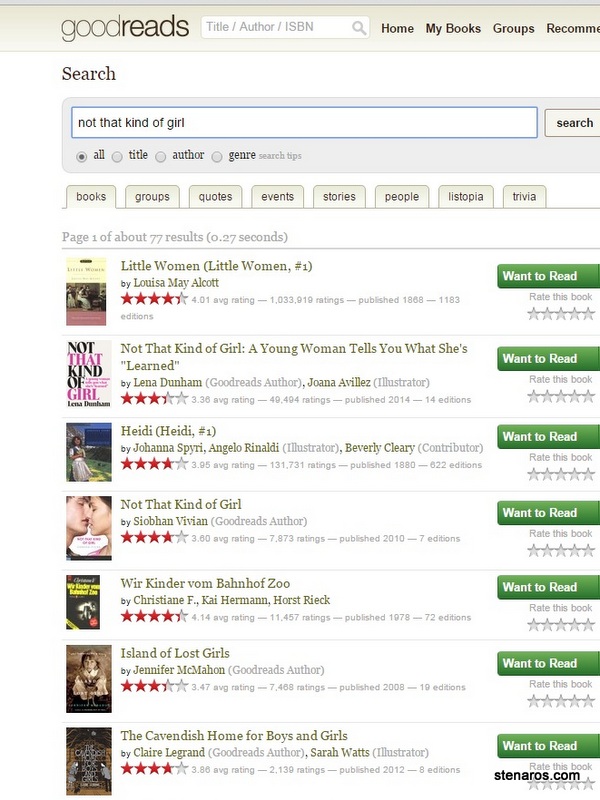Rate Siobhan Vivian's book with the star widget
Screen dimensions: 600x800
coord(561,551)
